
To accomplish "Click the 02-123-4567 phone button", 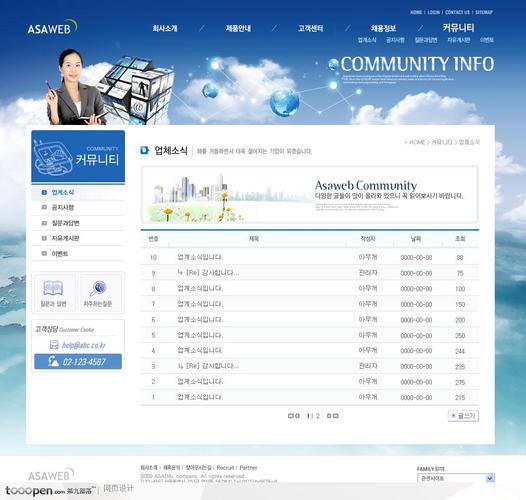I will 78,361.
